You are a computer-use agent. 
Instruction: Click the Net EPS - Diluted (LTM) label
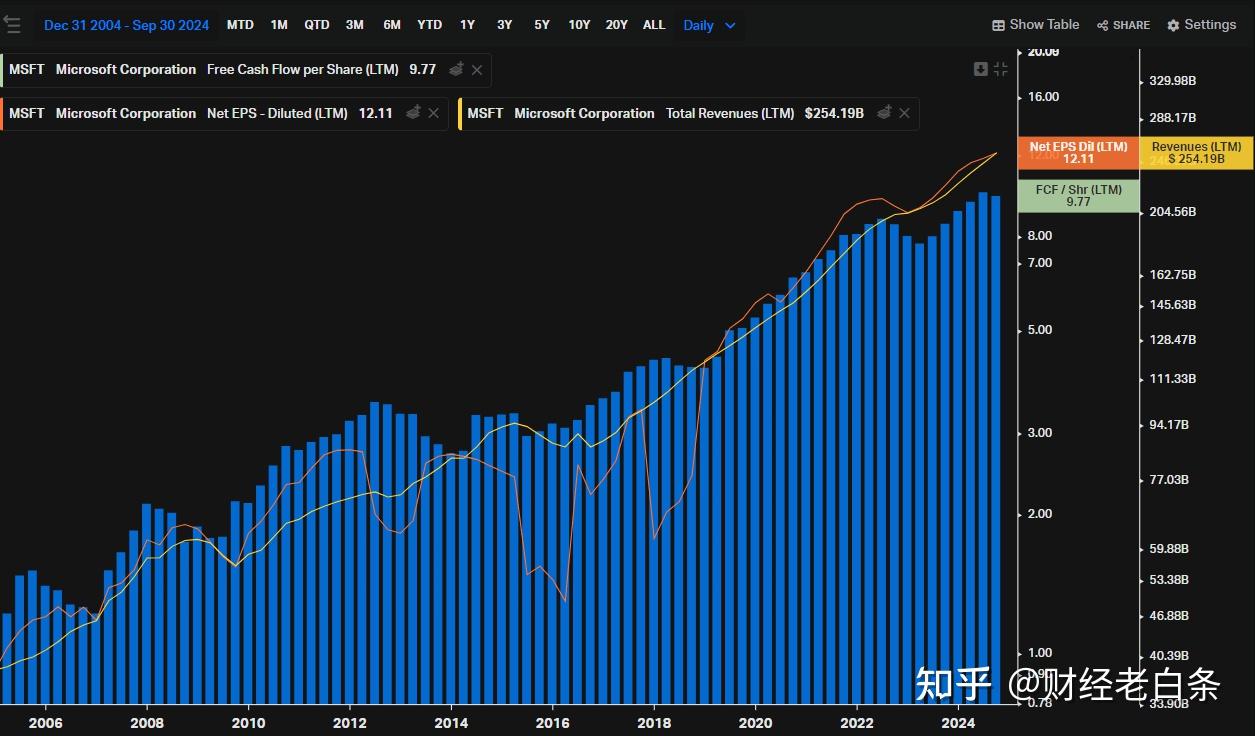(x=277, y=114)
